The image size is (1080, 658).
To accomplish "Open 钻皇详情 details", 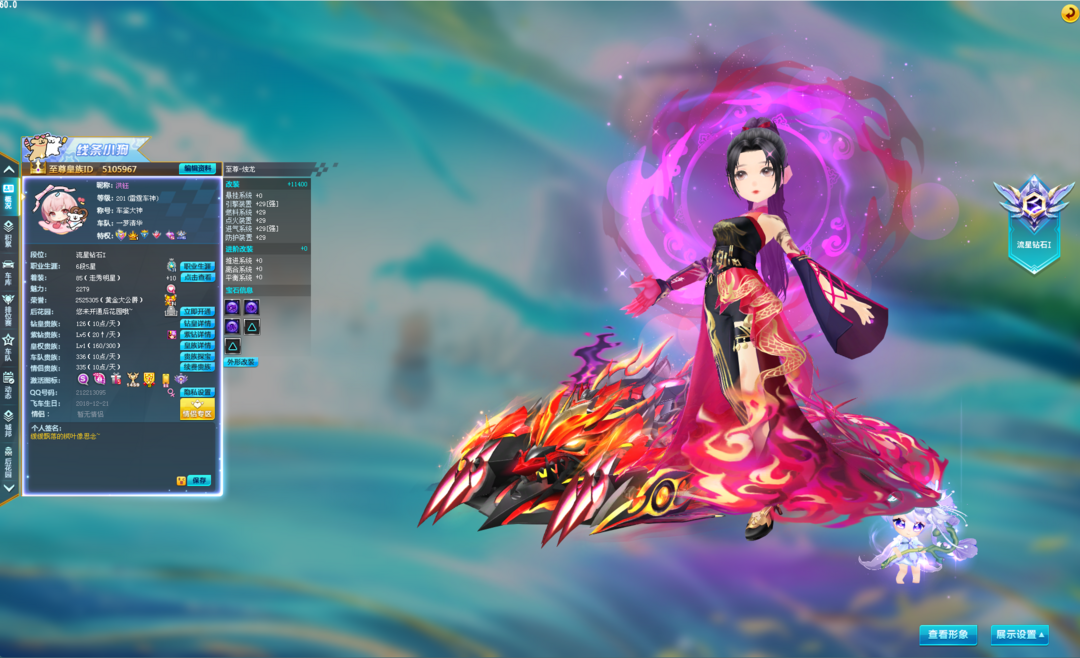I will click(198, 323).
